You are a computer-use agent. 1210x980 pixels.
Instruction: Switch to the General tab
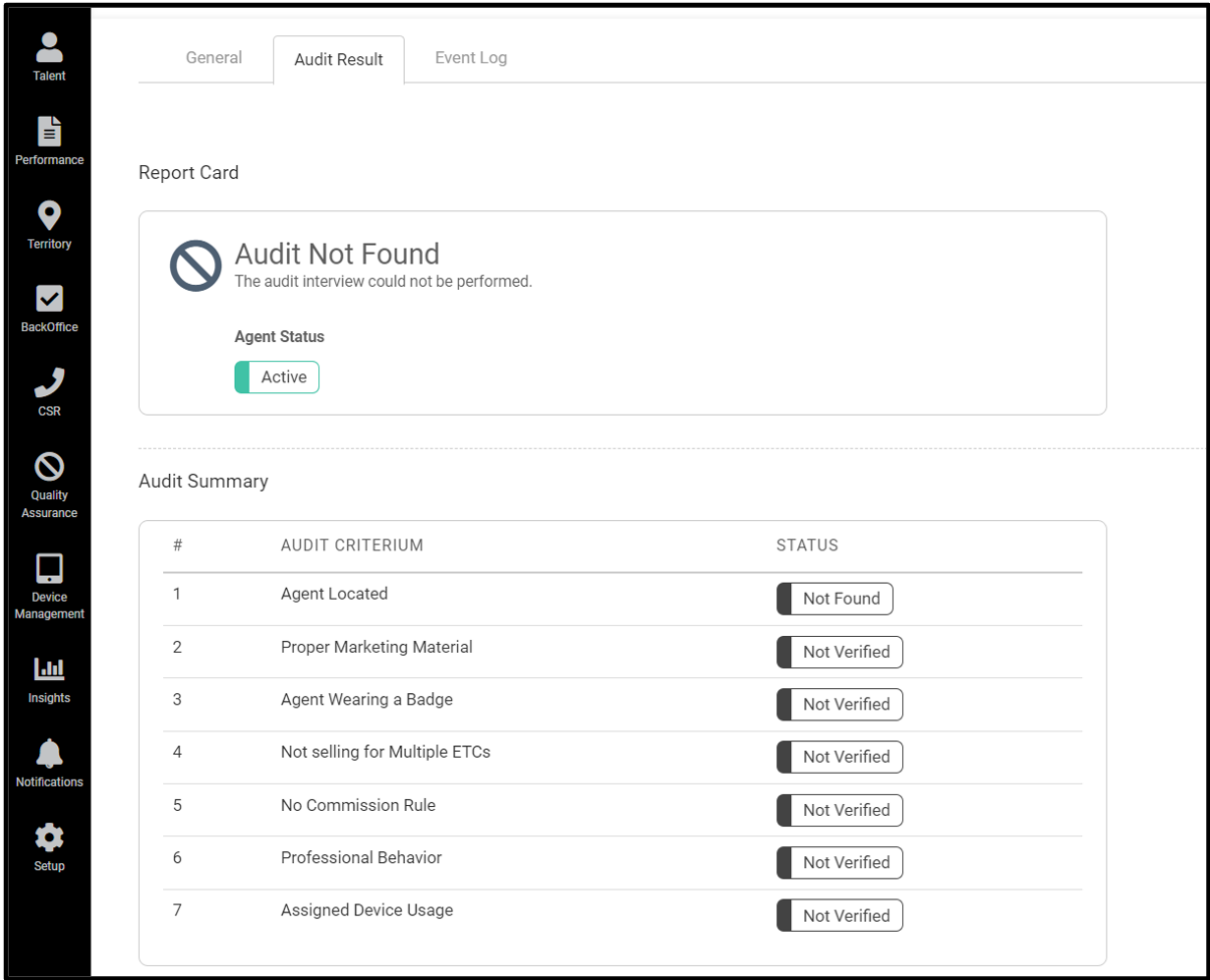coord(213,58)
